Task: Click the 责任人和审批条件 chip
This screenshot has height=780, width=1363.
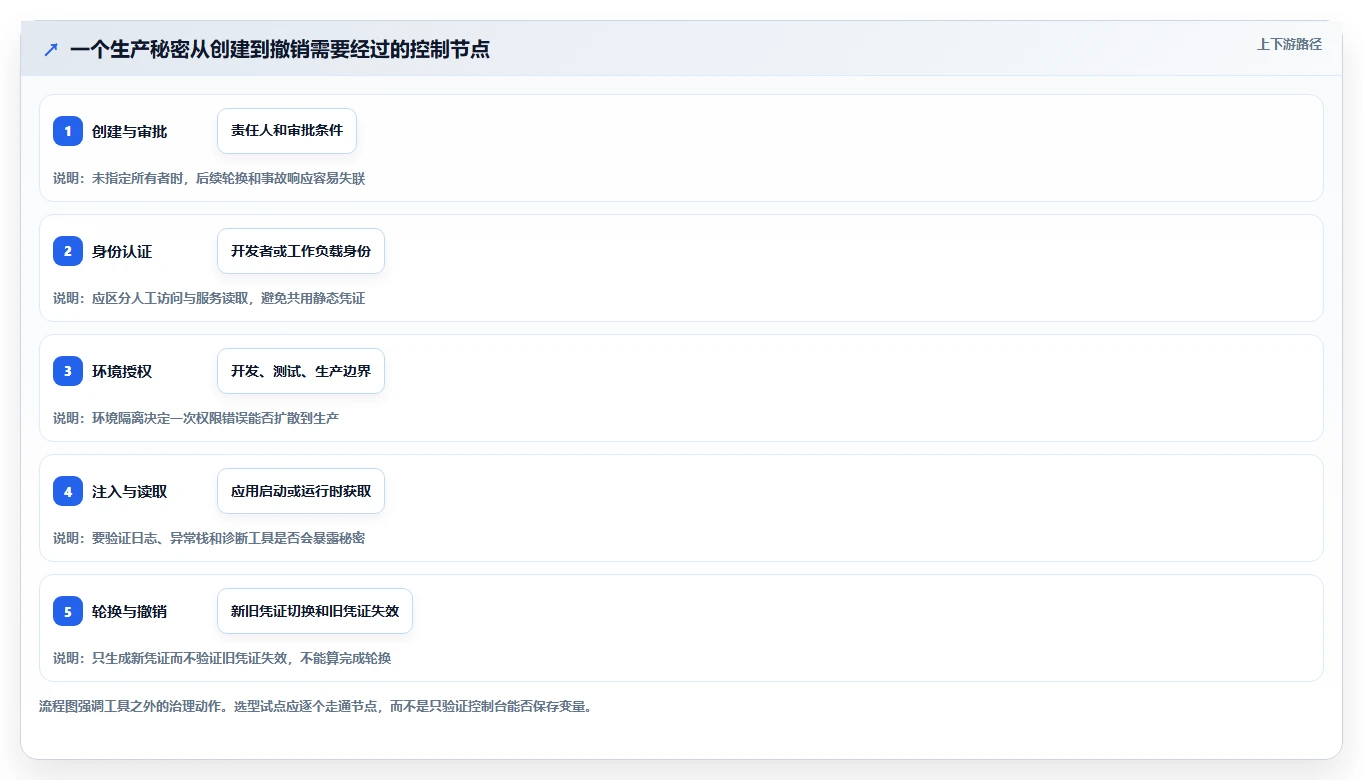Action: coord(287,131)
